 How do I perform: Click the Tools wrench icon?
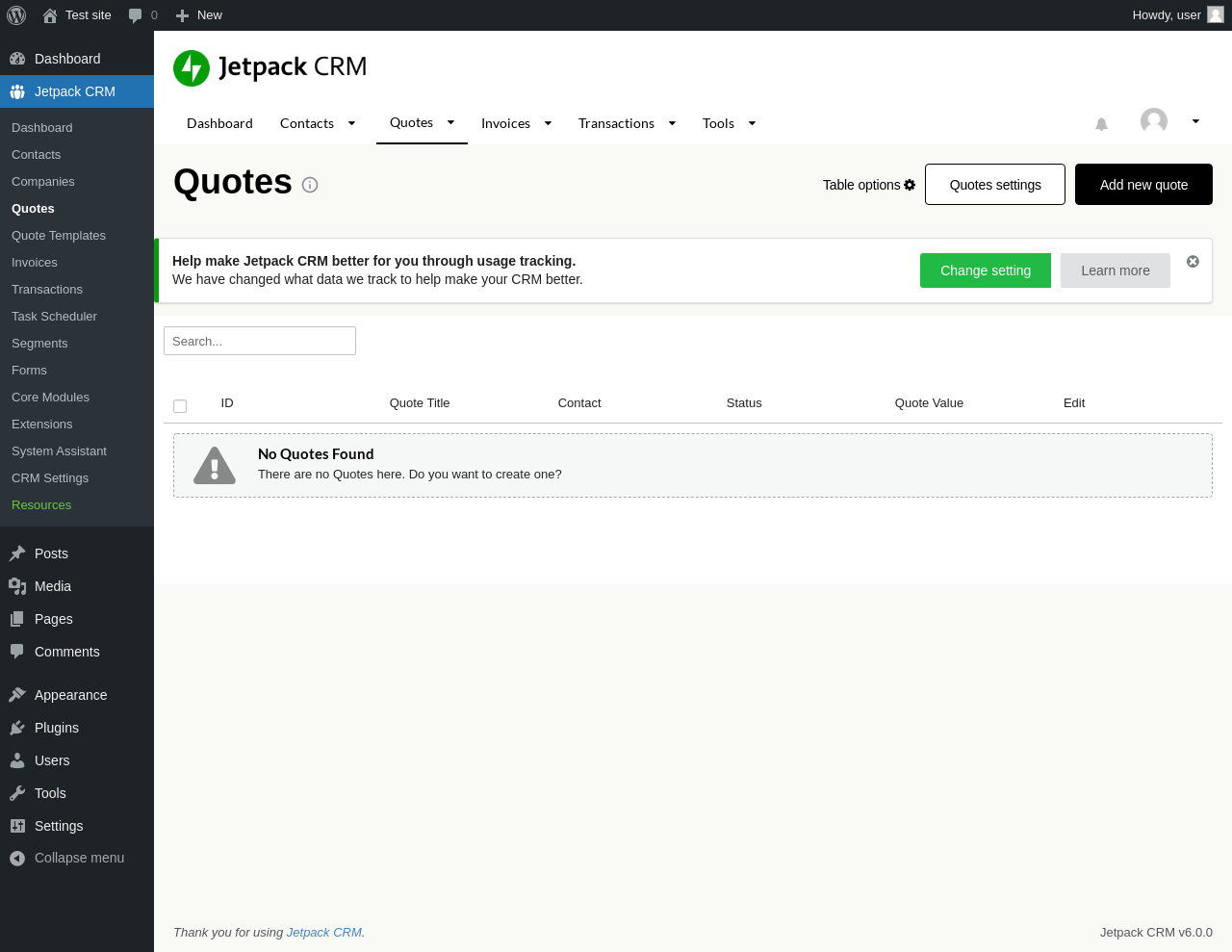[17, 793]
